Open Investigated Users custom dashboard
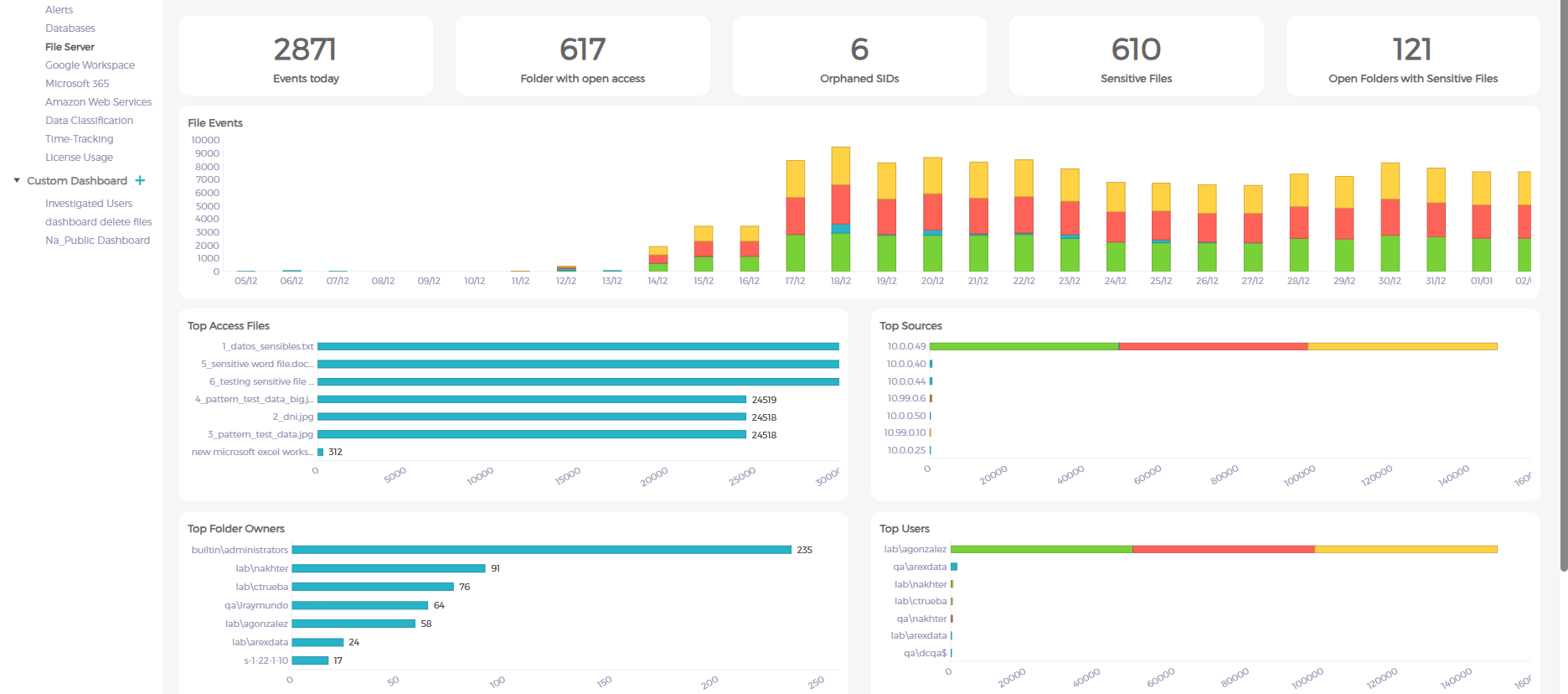1568x694 pixels. click(89, 204)
